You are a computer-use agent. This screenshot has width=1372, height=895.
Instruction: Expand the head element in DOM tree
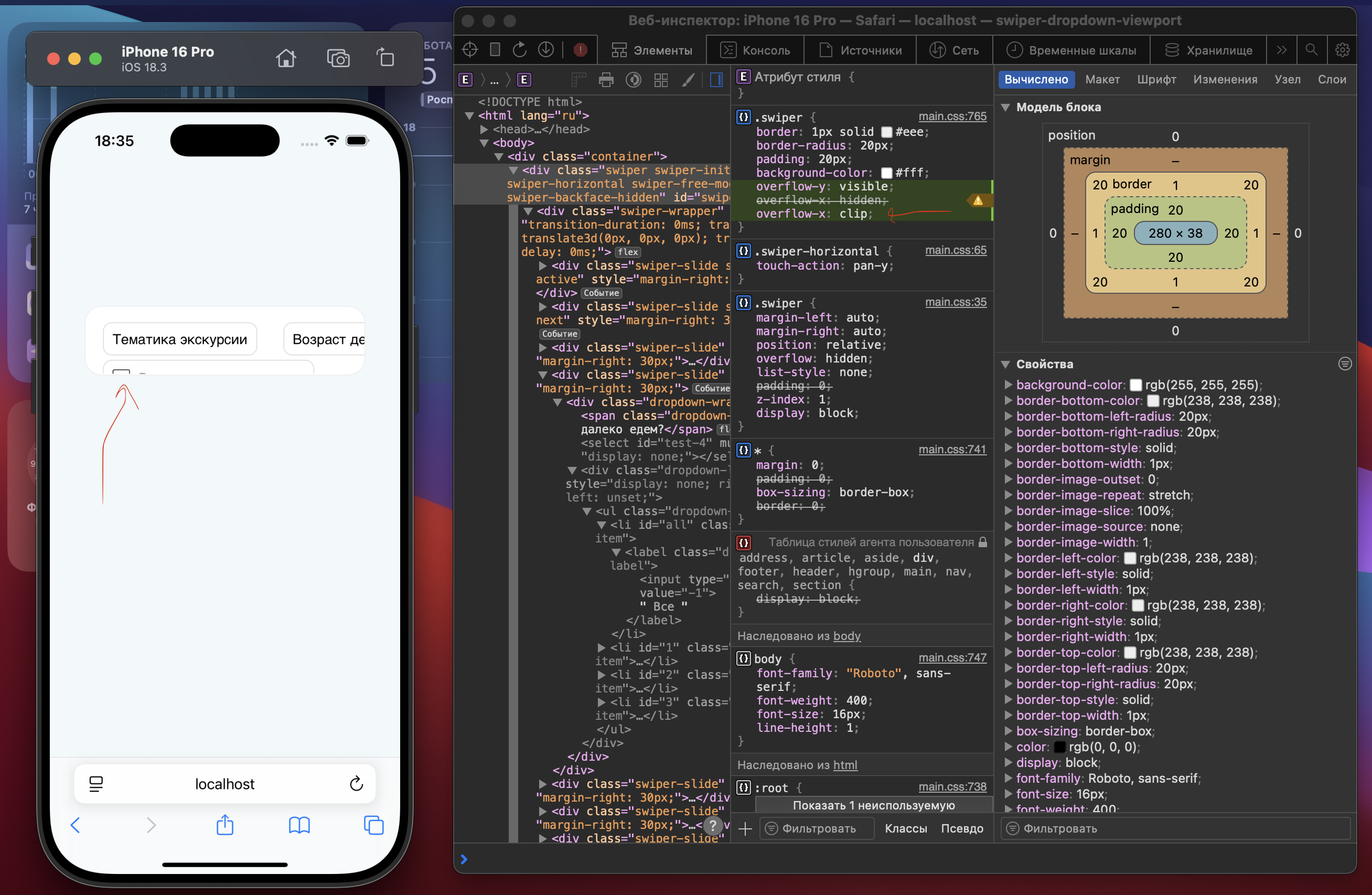(x=485, y=129)
